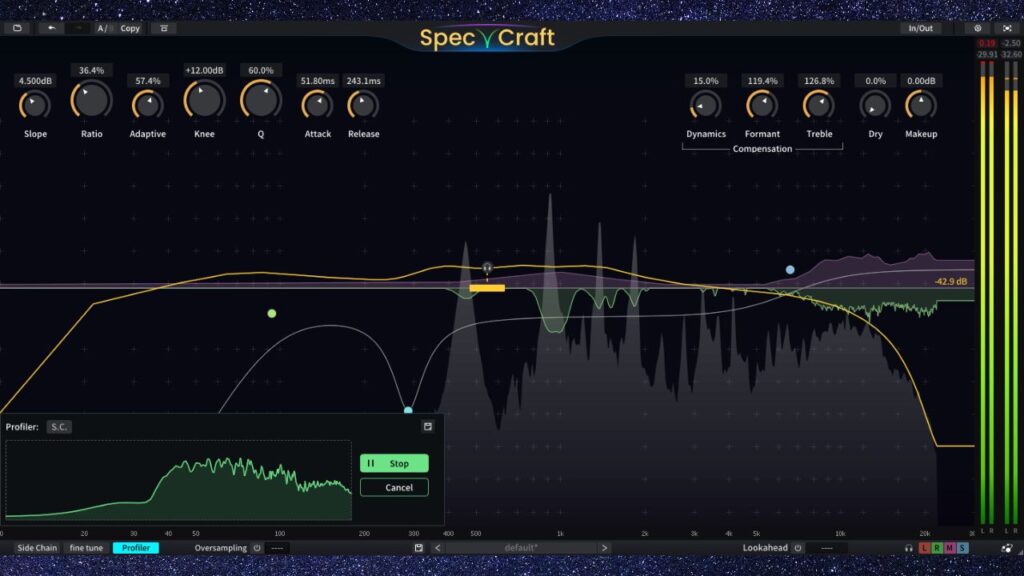Click the Dry knob
The width and height of the screenshot is (1024, 576).
click(875, 105)
